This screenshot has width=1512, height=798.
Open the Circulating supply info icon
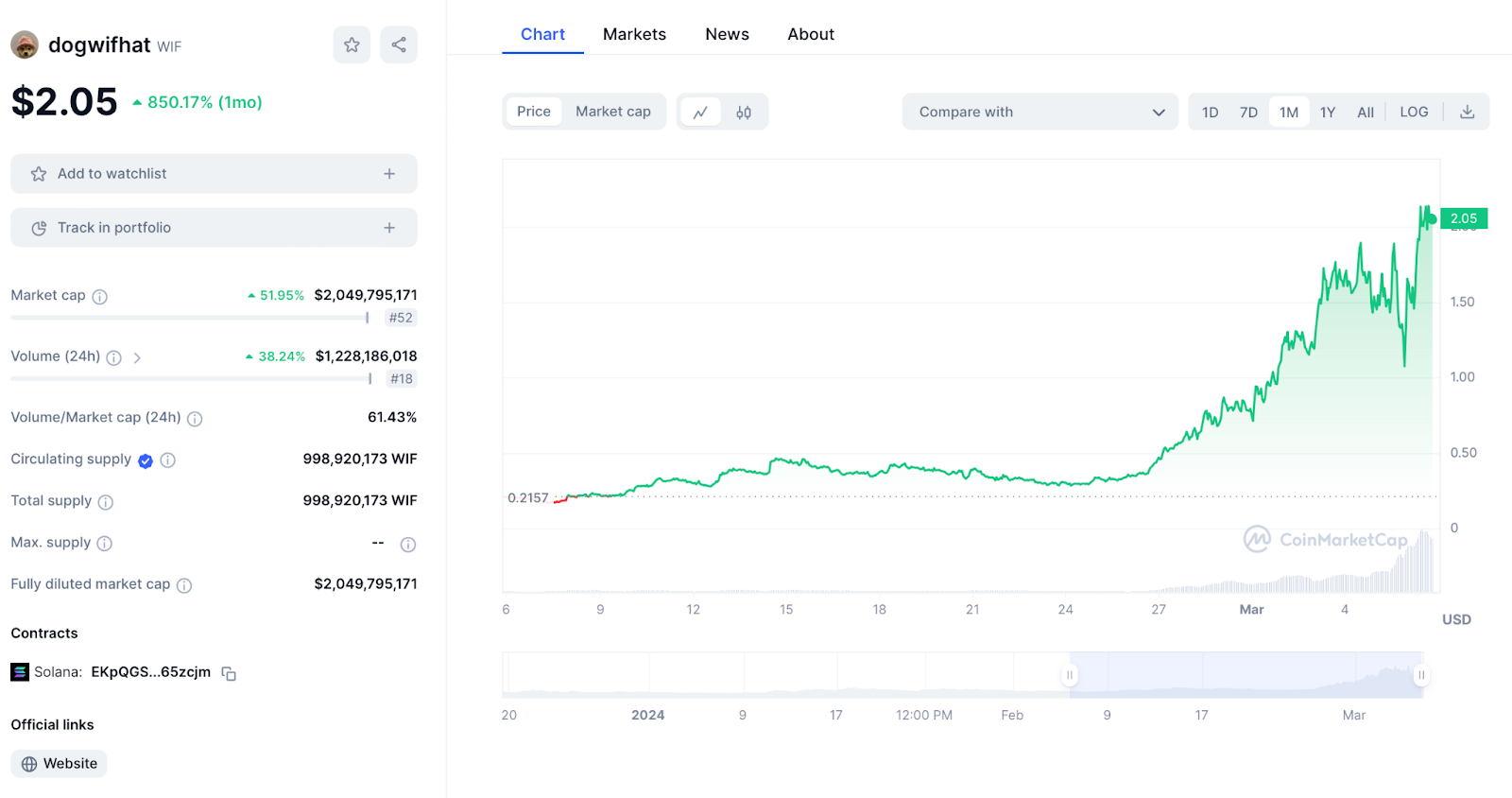click(168, 460)
